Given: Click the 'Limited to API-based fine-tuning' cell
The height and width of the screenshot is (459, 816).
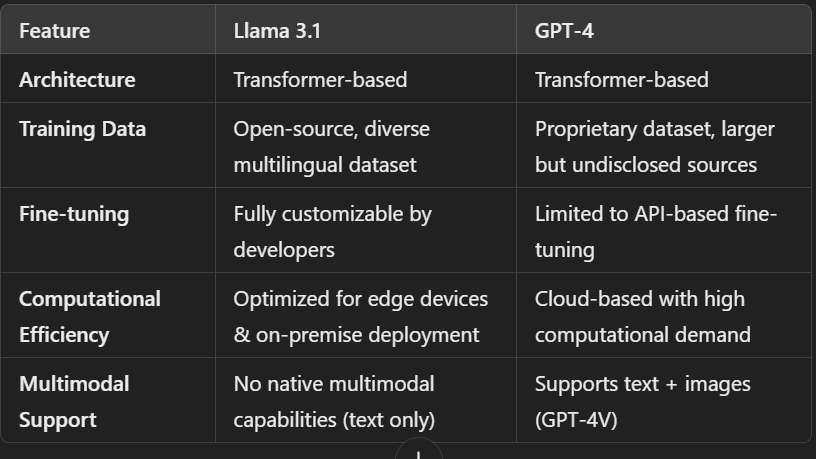Looking at the screenshot, I should [655, 232].
